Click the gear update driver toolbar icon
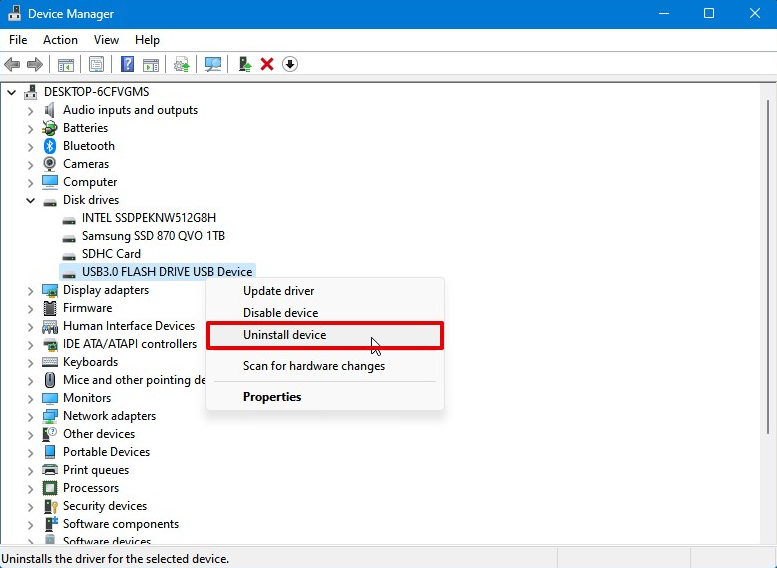The height and width of the screenshot is (568, 777). coord(181,64)
